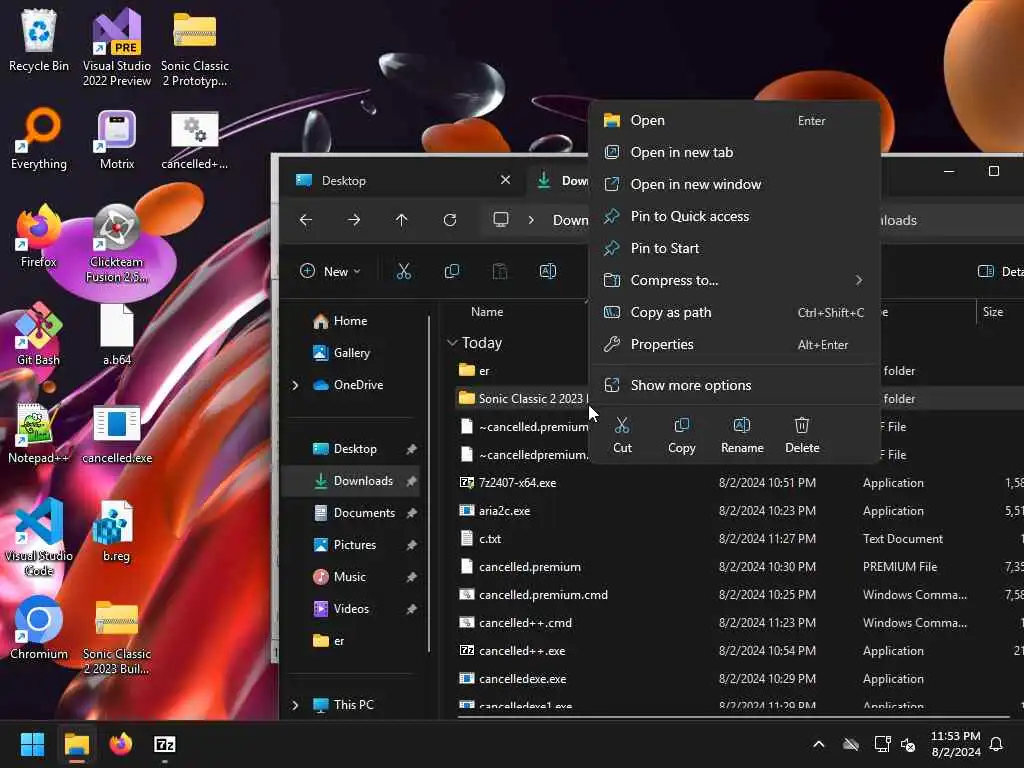Select the b.reg file on desktop

click(x=116, y=530)
